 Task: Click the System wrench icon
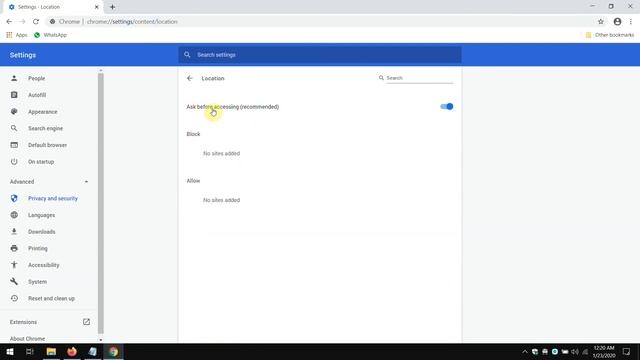click(x=14, y=282)
